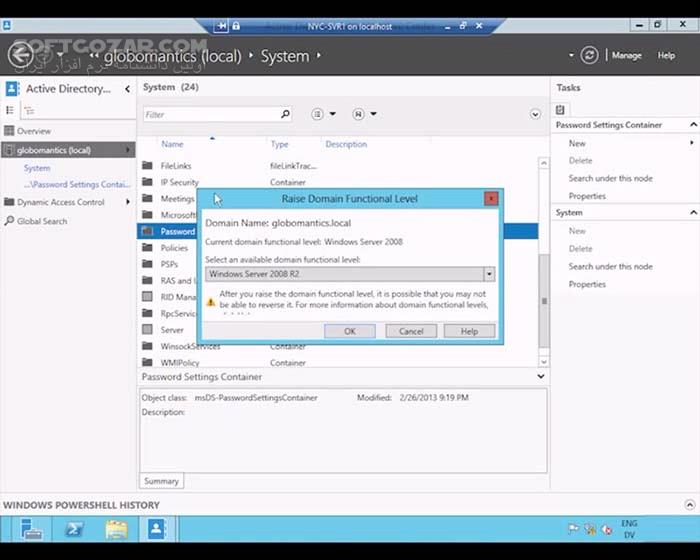Select the FileLinks folder row
The image size is (700, 560).
coord(338,166)
